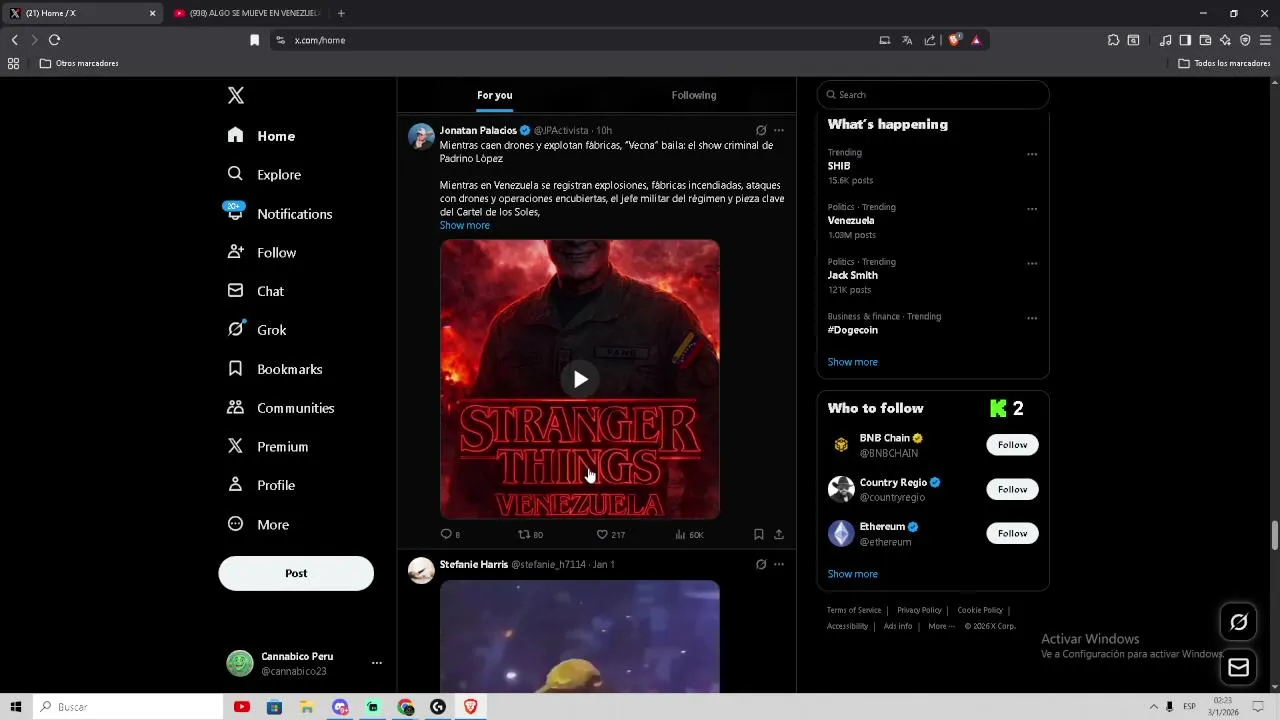Open options for the SHIB trend
This screenshot has width=1280, height=720.
[1032, 154]
